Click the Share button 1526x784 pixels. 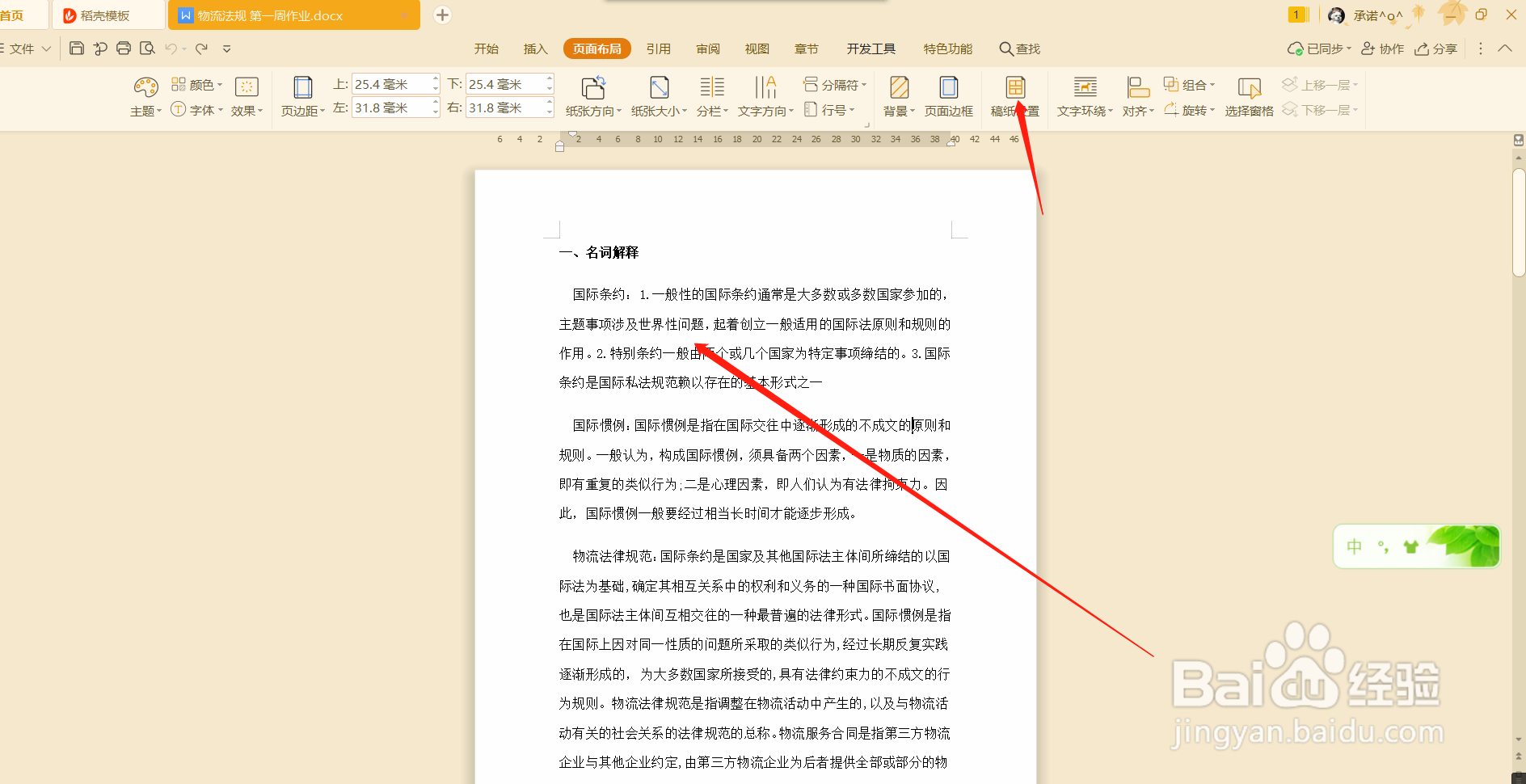[x=1436, y=48]
